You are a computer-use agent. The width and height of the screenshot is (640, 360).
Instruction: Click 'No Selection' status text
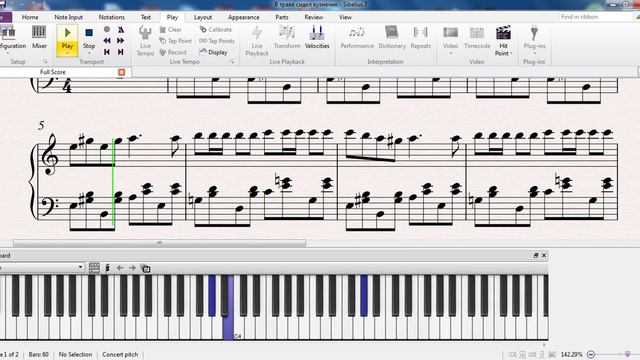point(75,354)
